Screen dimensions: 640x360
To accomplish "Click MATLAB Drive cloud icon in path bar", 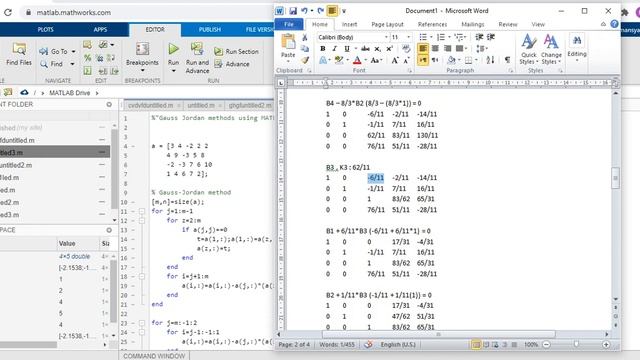I will pyautogui.click(x=24, y=93).
